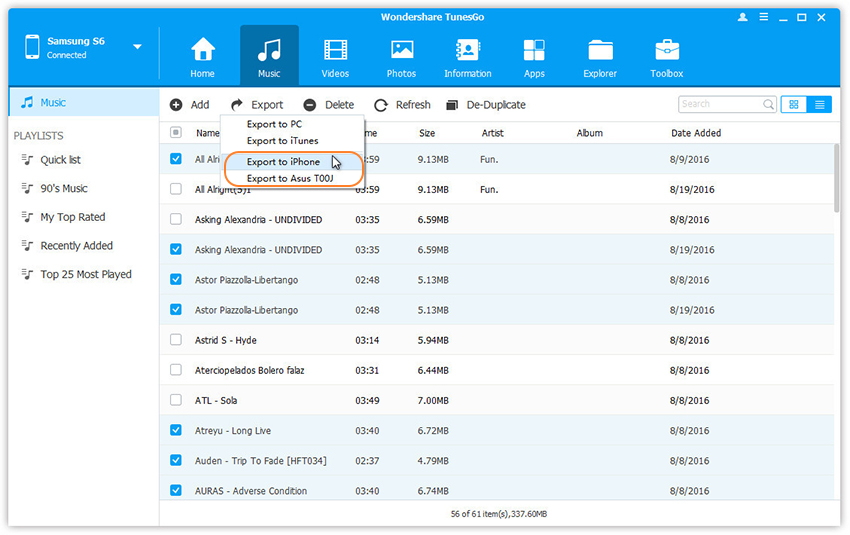Click the duration 03:14
Image resolution: width=850 pixels, height=535 pixels.
pos(367,340)
